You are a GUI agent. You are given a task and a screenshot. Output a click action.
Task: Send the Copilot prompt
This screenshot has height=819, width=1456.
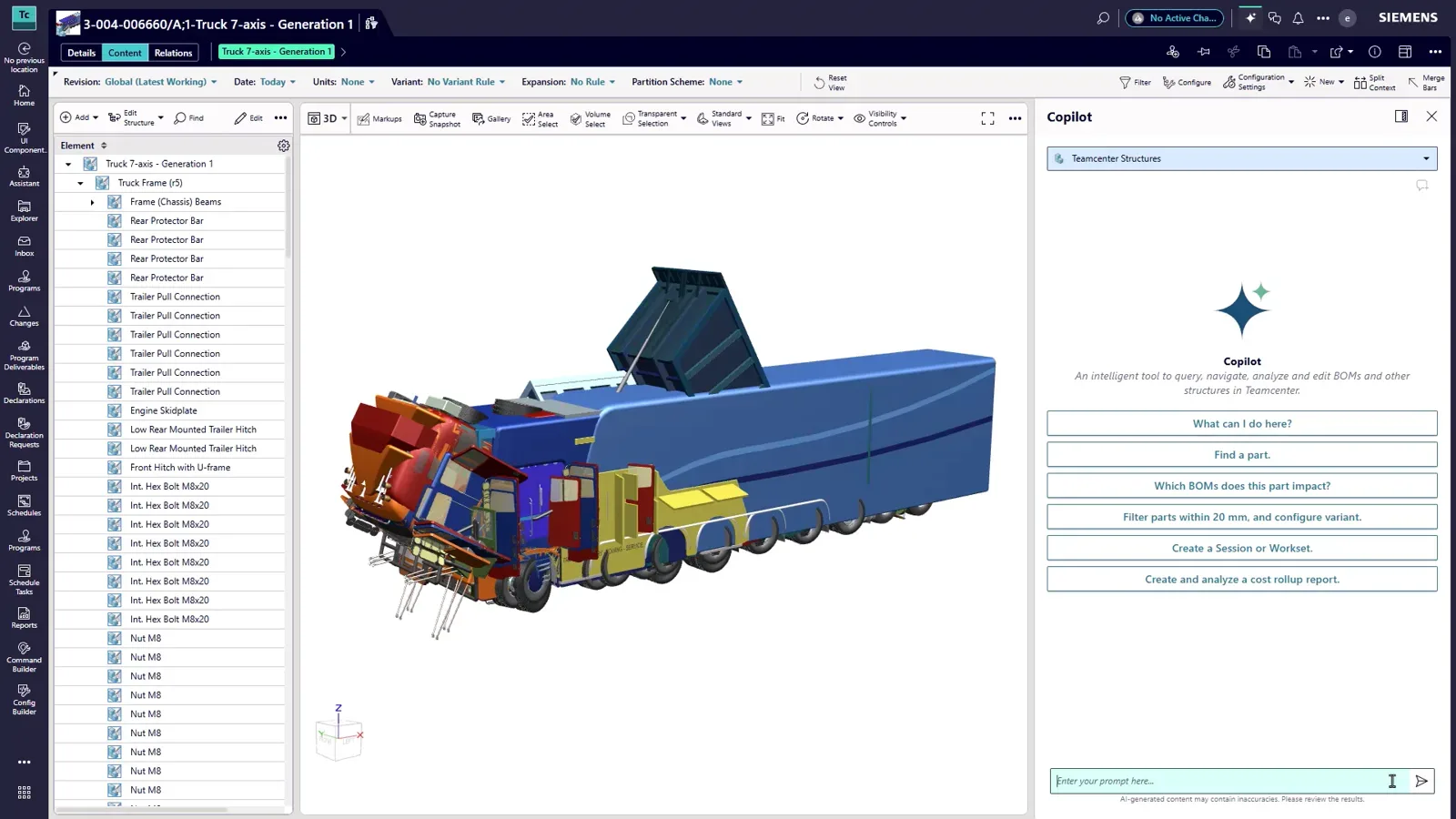1421,781
